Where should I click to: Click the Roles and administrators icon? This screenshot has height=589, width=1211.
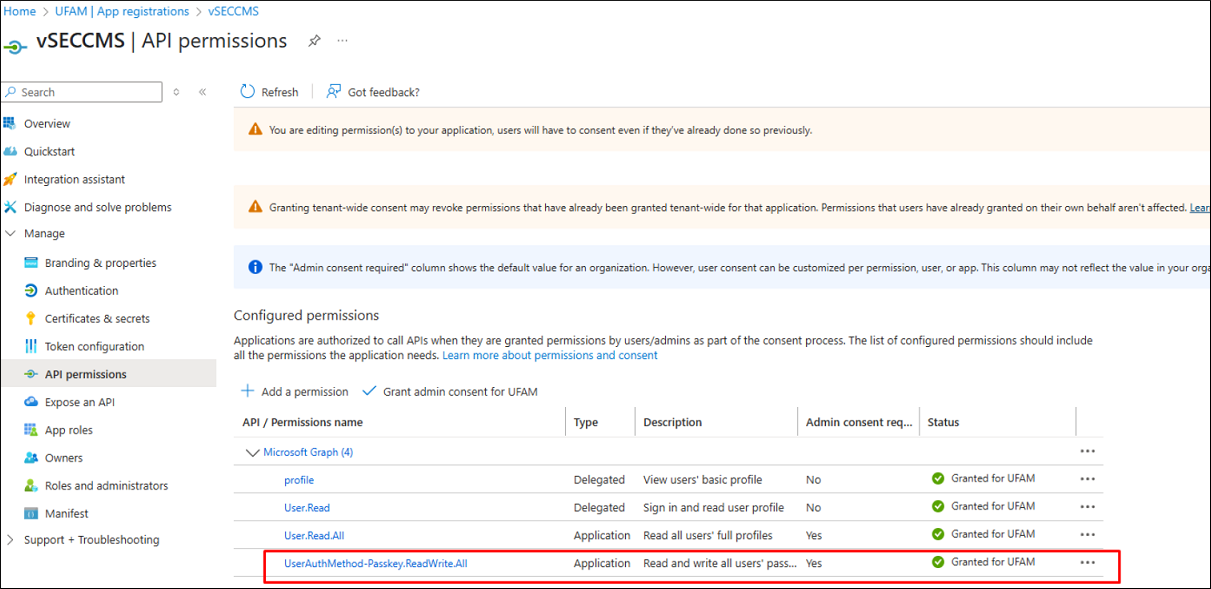[x=31, y=486]
